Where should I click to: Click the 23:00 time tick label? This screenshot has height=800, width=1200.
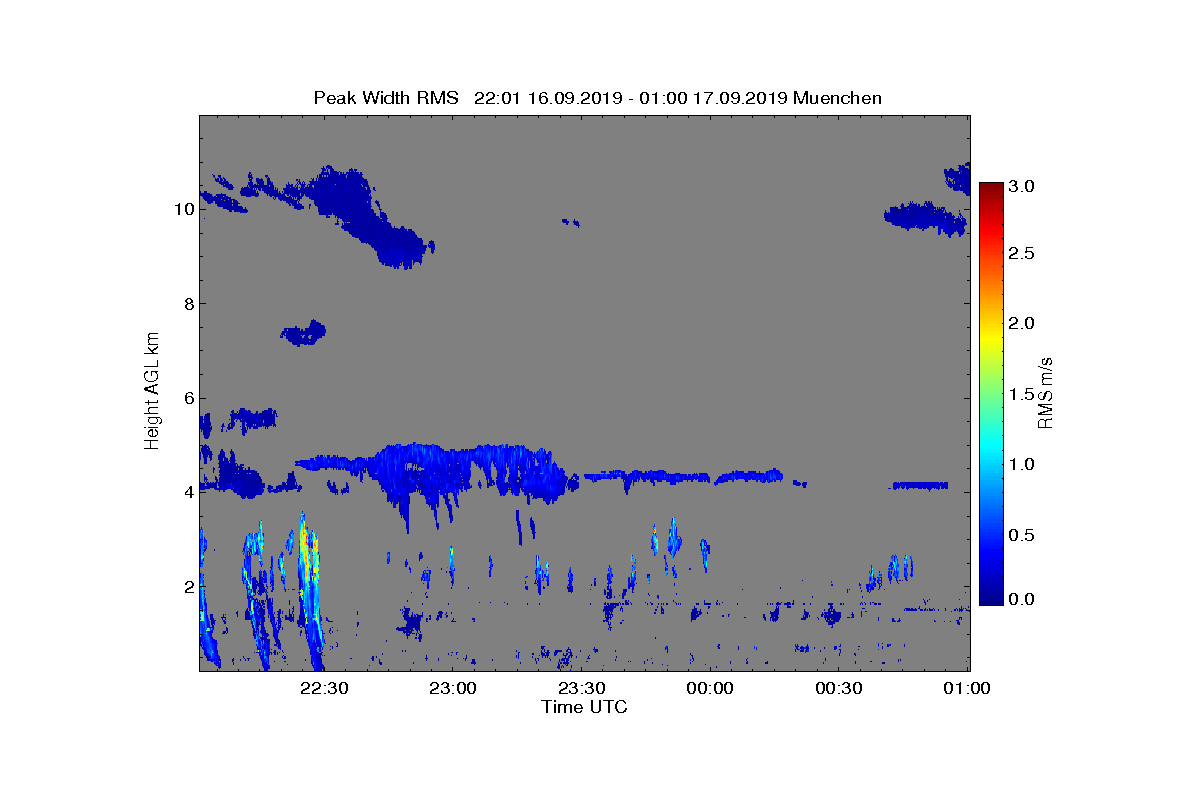tap(452, 689)
